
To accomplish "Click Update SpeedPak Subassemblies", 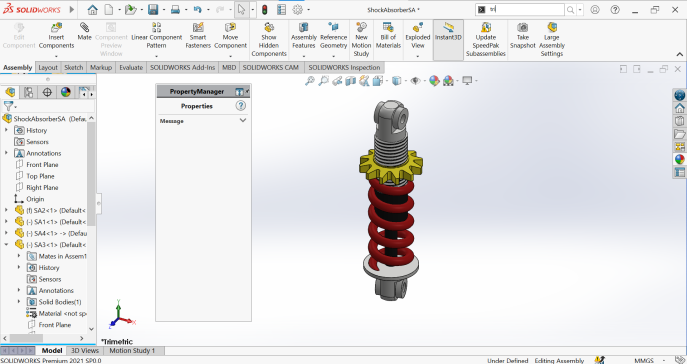I will point(485,40).
